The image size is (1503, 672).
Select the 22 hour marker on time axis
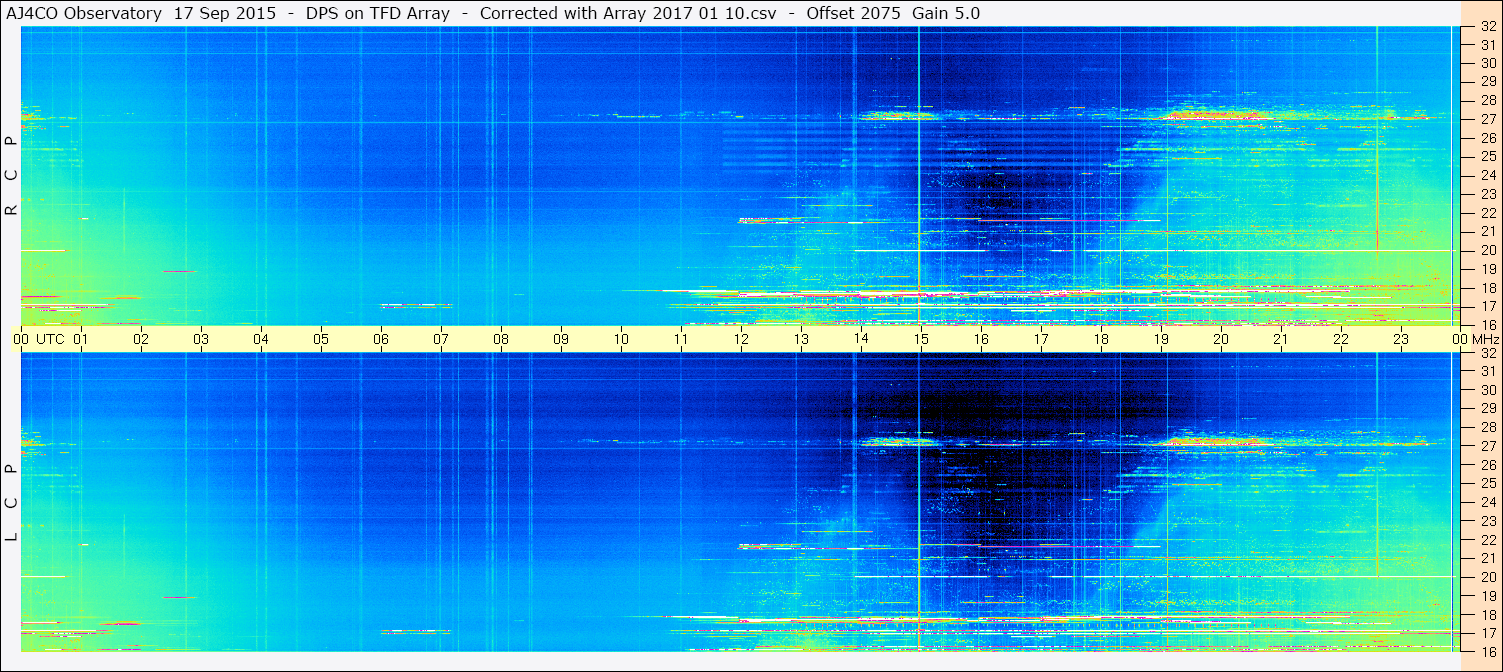coord(1341,339)
